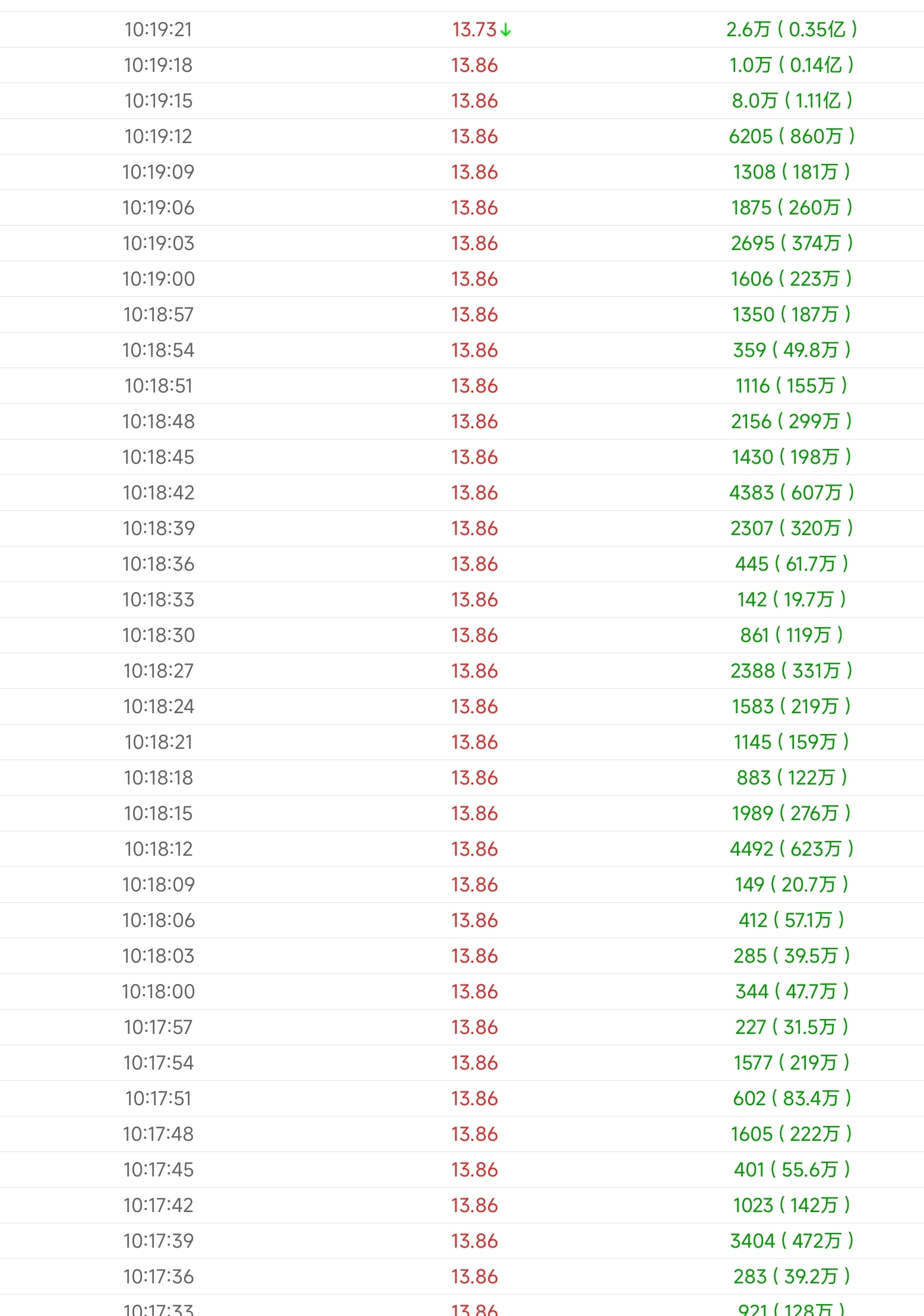This screenshot has width=924, height=1316.
Task: Click the 2.6万 (0.35亿) volume entry
Action: click(x=791, y=30)
